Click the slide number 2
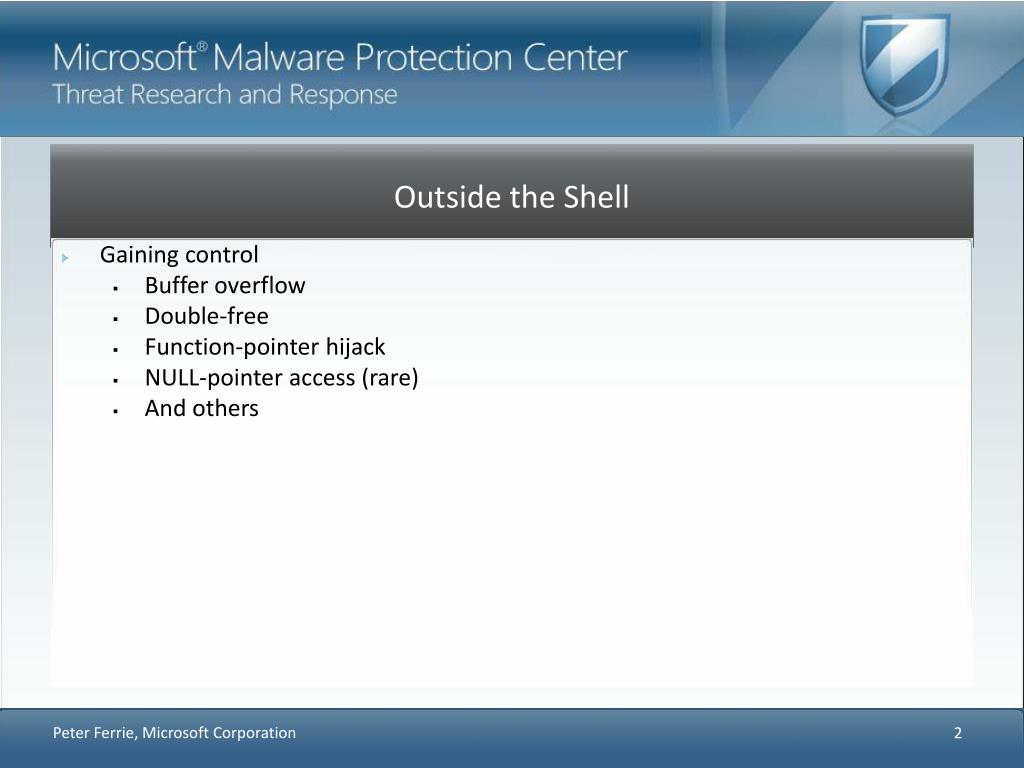Screen dimensions: 1024x768 point(958,733)
